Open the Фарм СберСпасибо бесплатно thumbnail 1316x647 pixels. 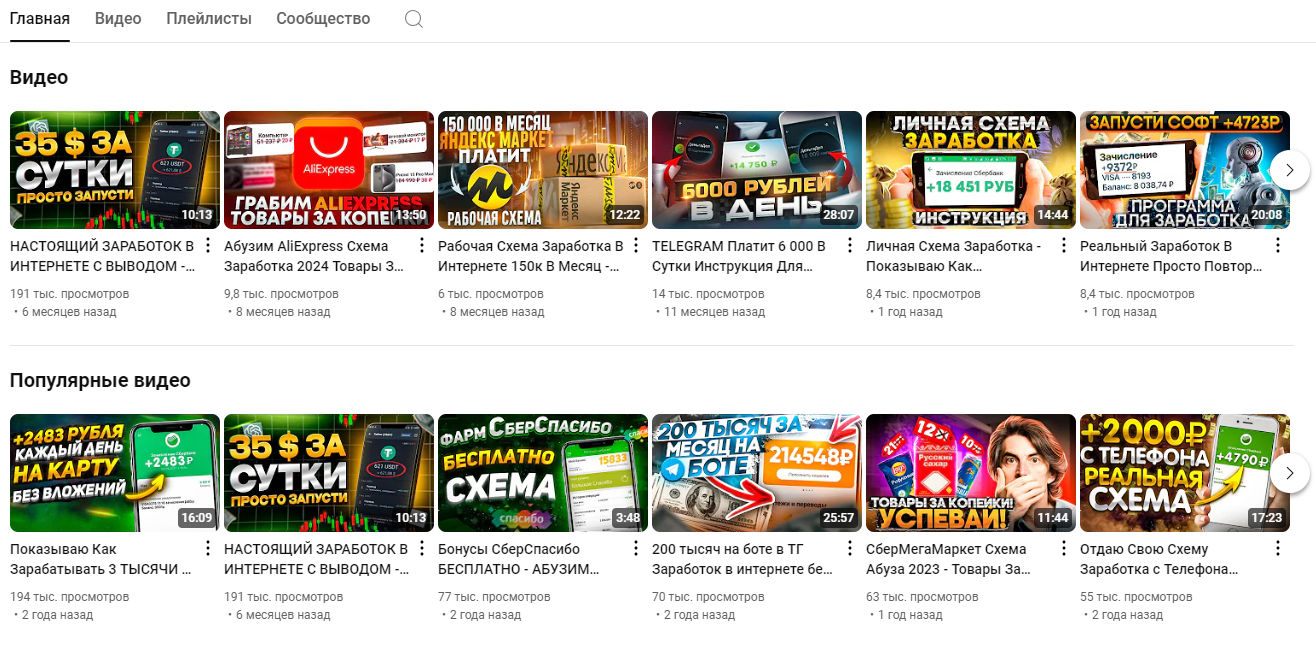point(543,473)
